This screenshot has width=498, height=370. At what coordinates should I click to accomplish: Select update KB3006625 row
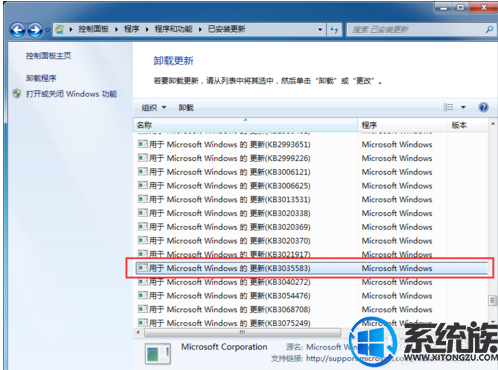(312, 186)
